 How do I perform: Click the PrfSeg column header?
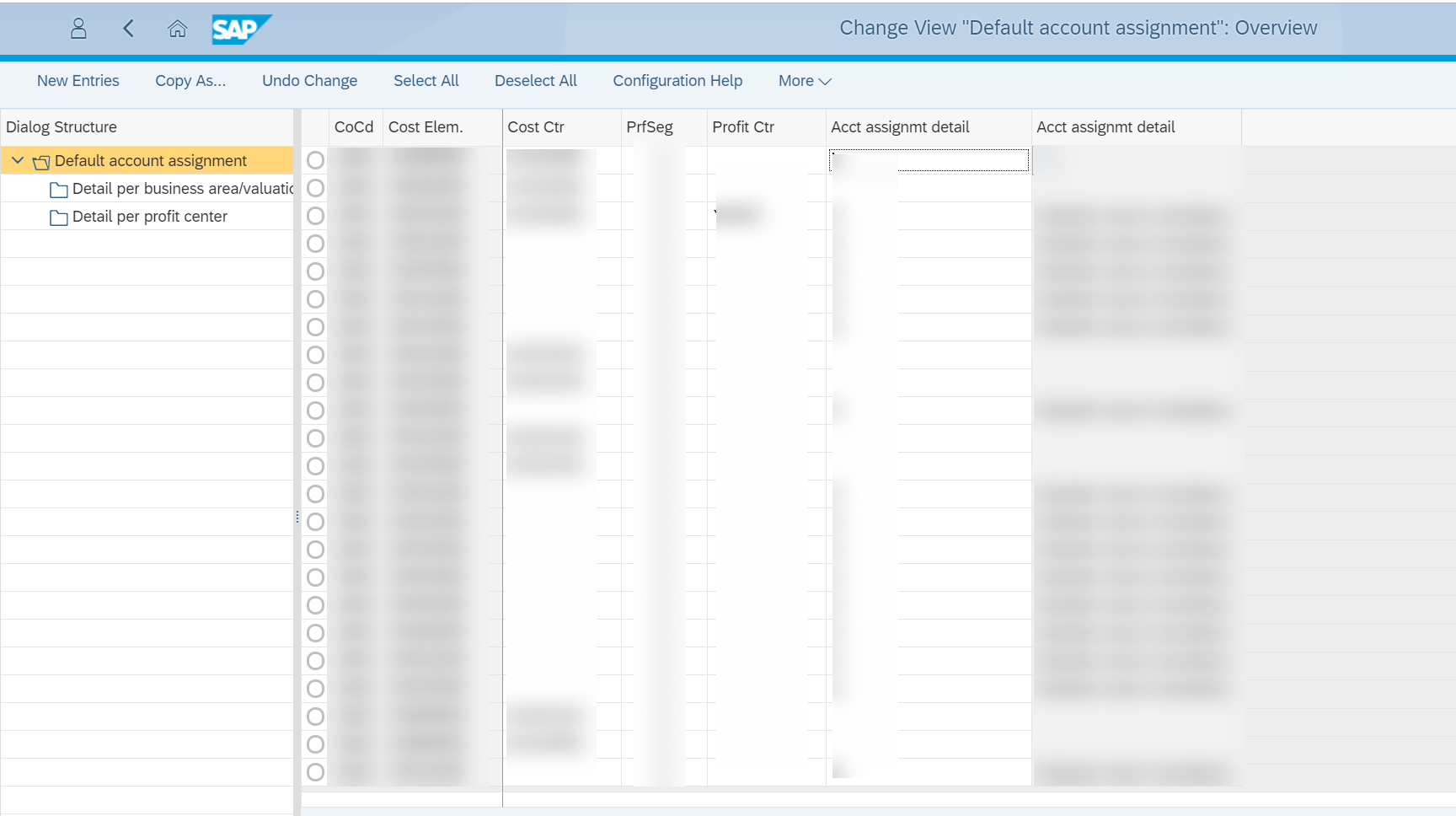click(663, 127)
